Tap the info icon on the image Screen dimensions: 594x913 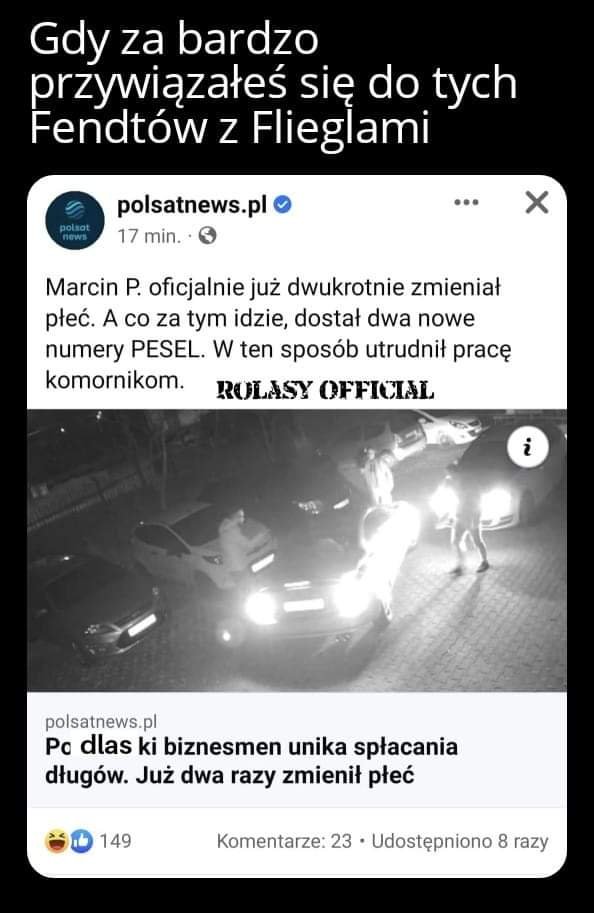[528, 447]
